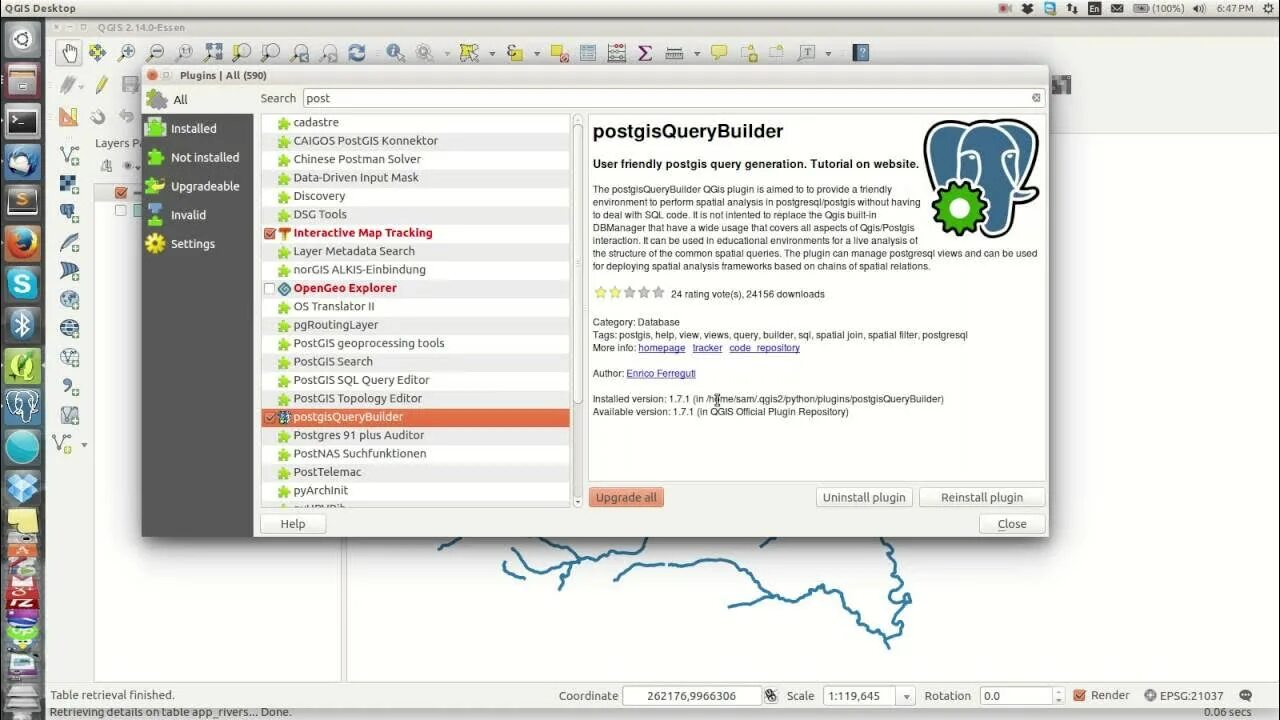Click the Add SpatiaLite Layer feather icon
Screen dimensions: 1280x720
(x=69, y=242)
